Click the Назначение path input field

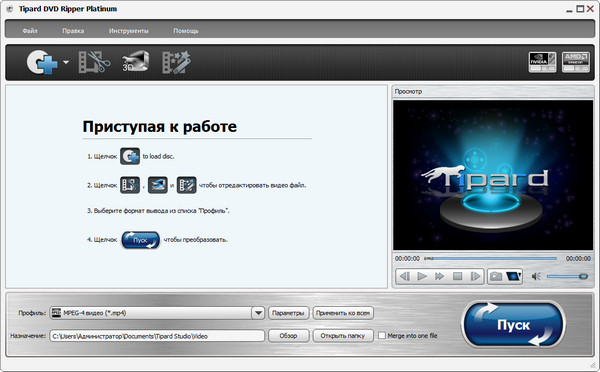[157, 336]
